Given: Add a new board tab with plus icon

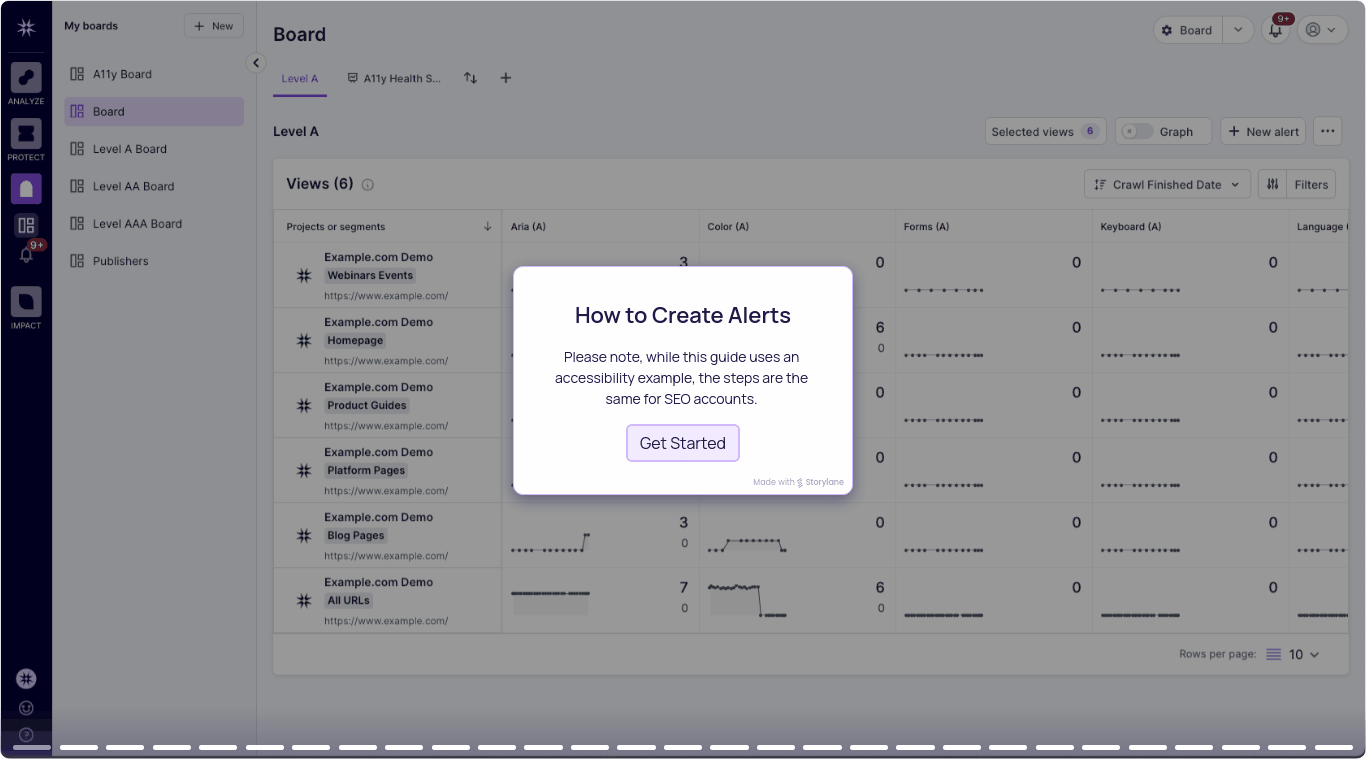Looking at the screenshot, I should pos(505,77).
